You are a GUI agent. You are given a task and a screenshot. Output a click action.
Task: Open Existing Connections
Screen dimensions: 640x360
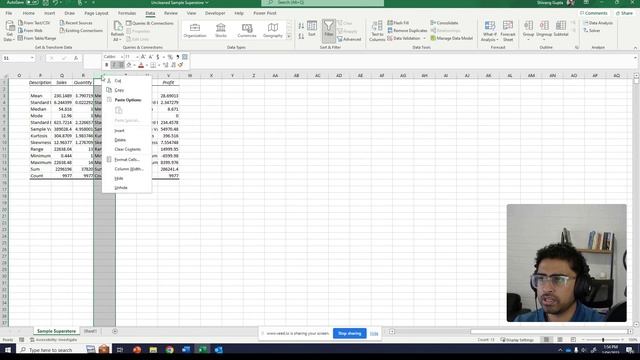tap(81, 31)
